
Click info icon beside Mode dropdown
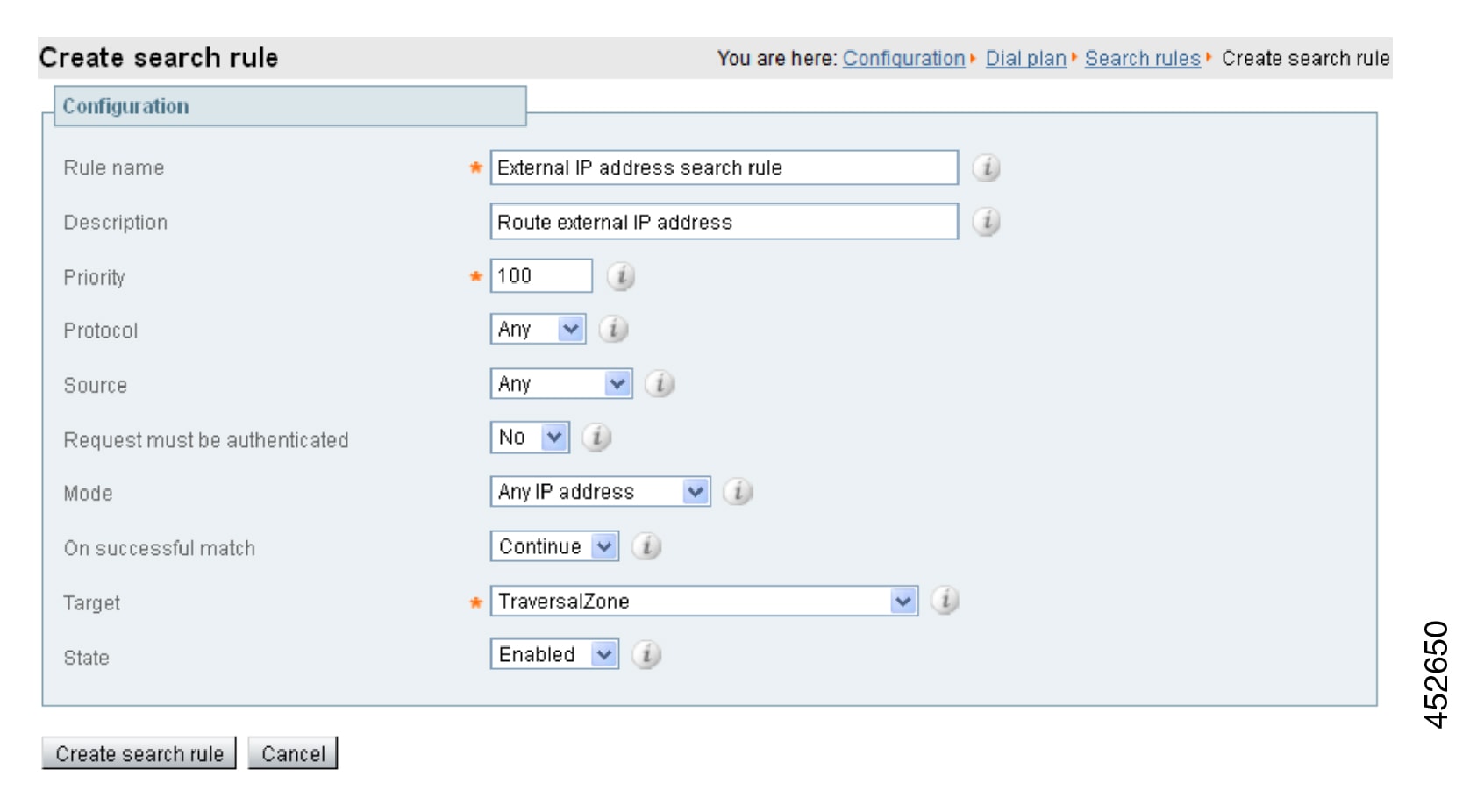(738, 492)
